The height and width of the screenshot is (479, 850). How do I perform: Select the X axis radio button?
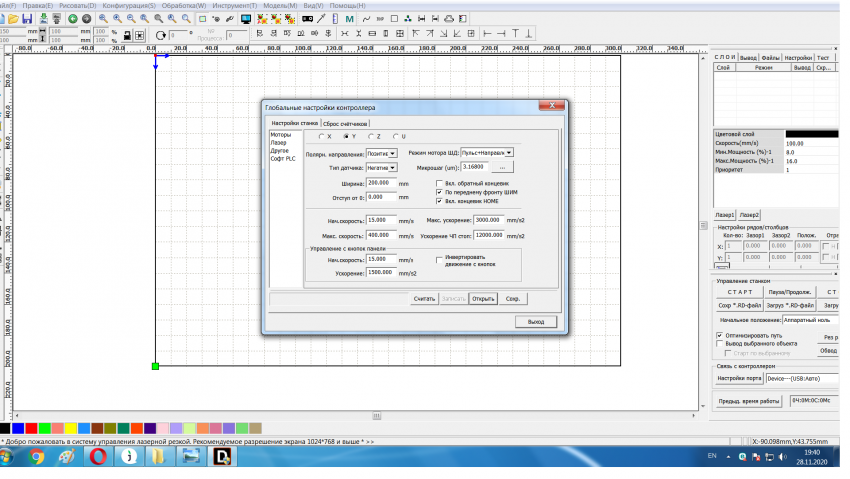point(321,136)
